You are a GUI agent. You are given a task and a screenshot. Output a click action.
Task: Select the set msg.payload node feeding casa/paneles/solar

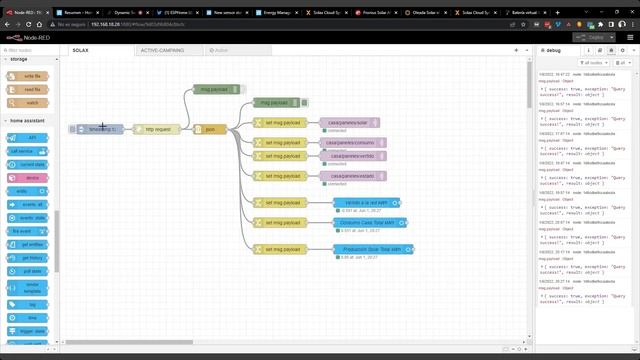tap(280, 122)
